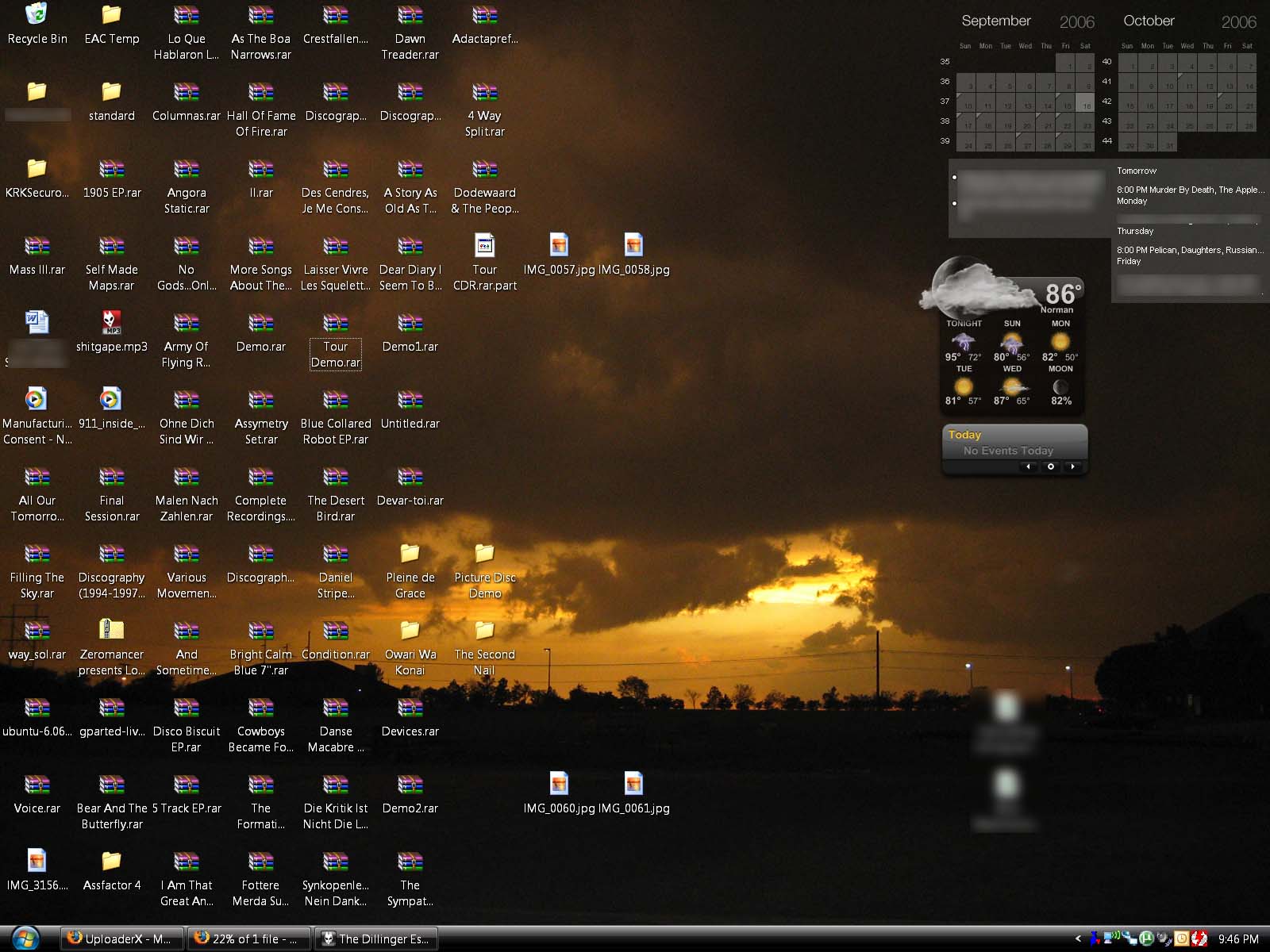Select The Desert Bird.rar archive
Image resolution: width=1270 pixels, height=952 pixels.
pyautogui.click(x=335, y=493)
